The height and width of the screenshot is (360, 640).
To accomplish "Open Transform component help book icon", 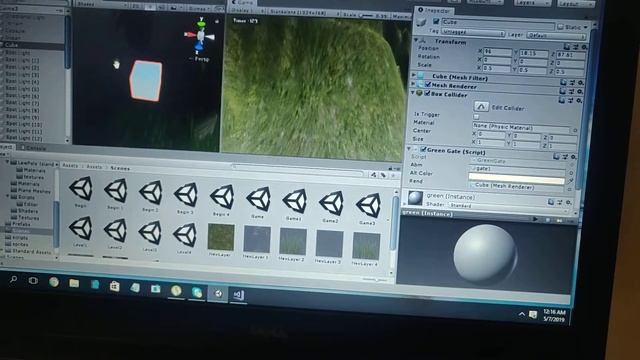I will (567, 47).
